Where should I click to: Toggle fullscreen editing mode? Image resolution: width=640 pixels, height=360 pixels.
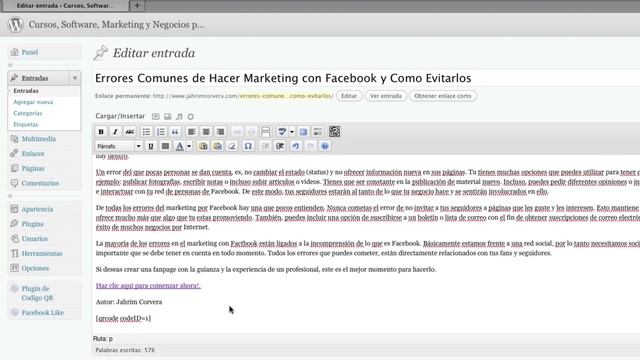tap(303, 132)
